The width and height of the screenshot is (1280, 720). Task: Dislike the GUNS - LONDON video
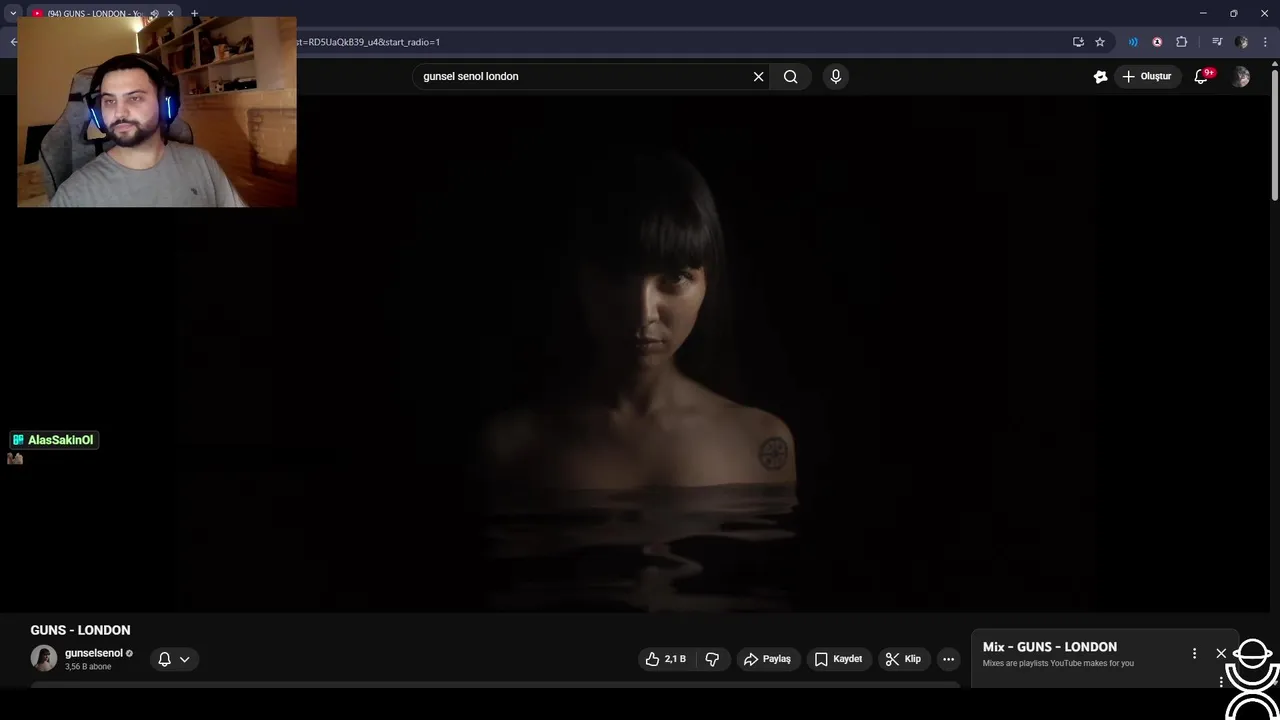(x=712, y=659)
